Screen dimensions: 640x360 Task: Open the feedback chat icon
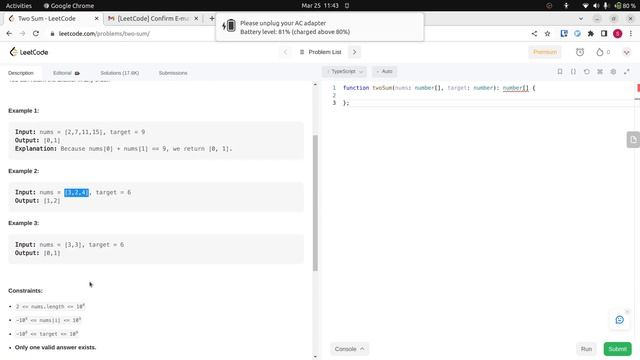pyautogui.click(x=620, y=320)
